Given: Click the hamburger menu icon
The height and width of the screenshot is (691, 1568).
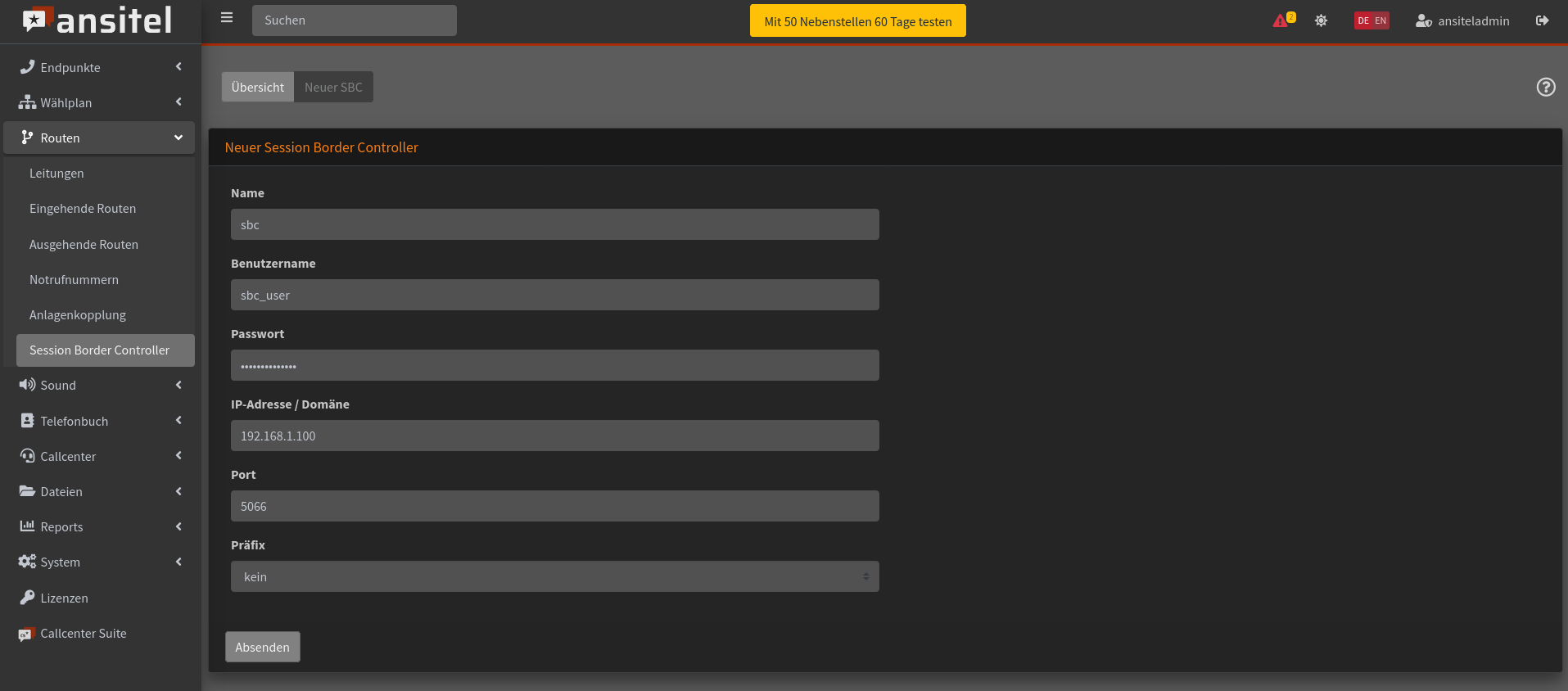Looking at the screenshot, I should click(227, 18).
